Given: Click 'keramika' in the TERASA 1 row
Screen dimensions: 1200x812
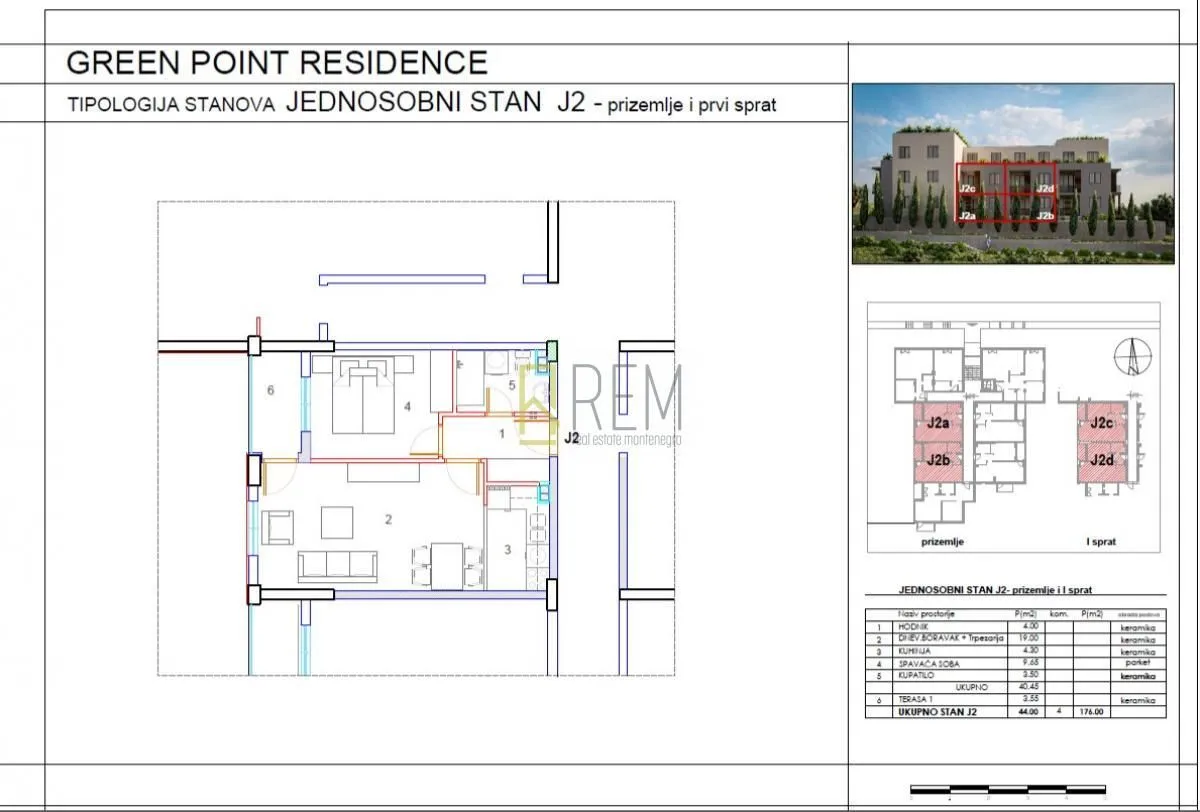Looking at the screenshot, I should 1138,700.
